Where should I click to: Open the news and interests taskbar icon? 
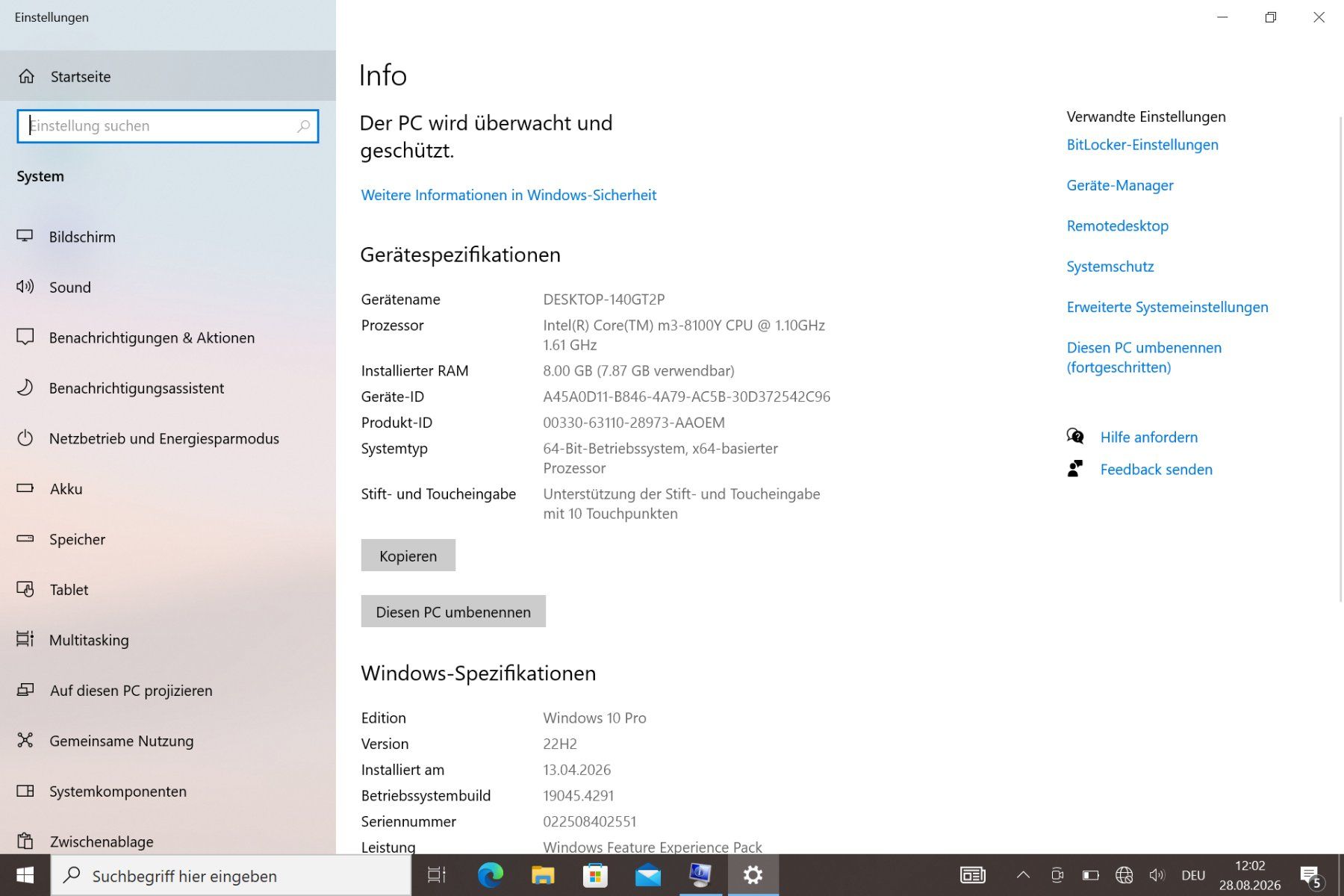(973, 875)
